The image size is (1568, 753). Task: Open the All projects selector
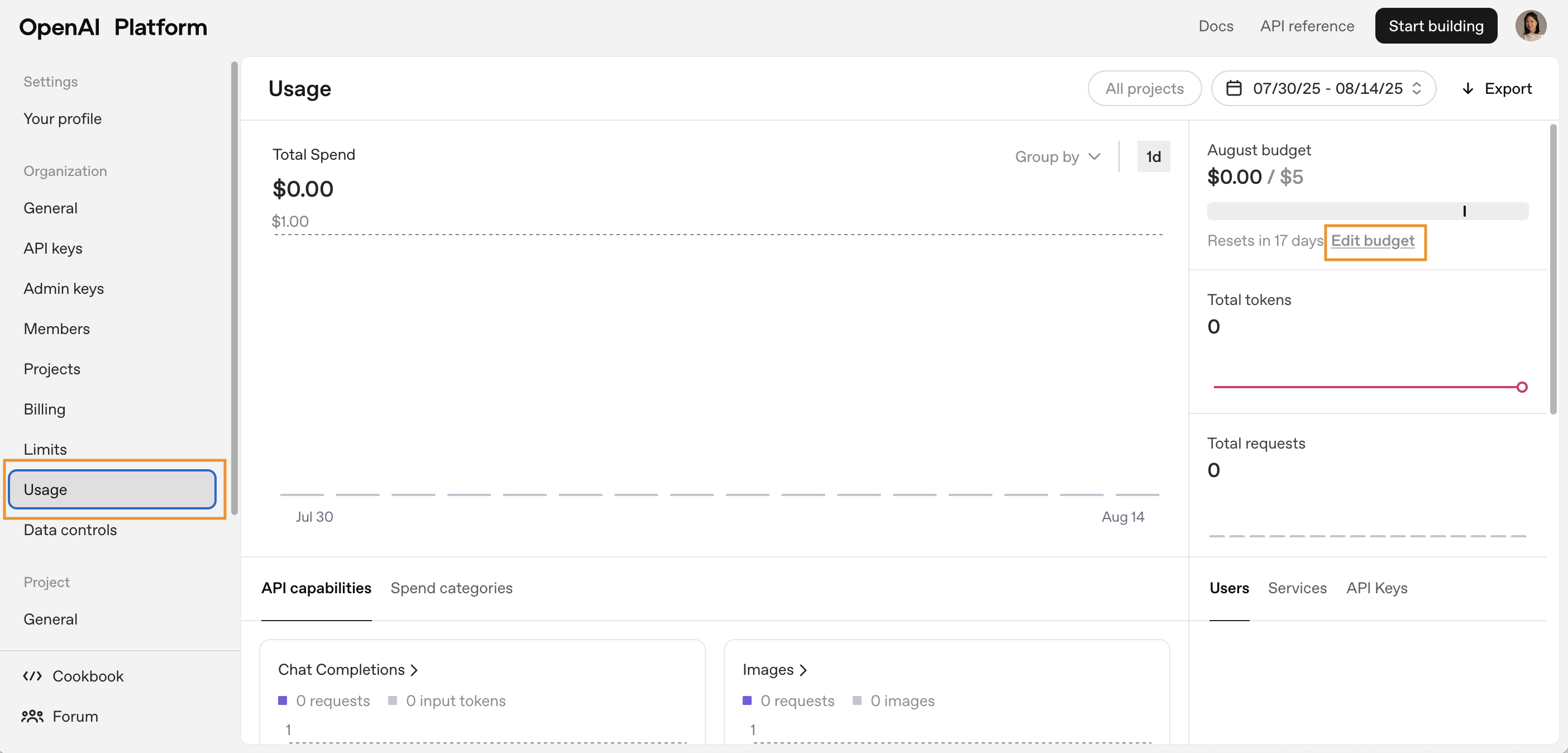pos(1144,88)
